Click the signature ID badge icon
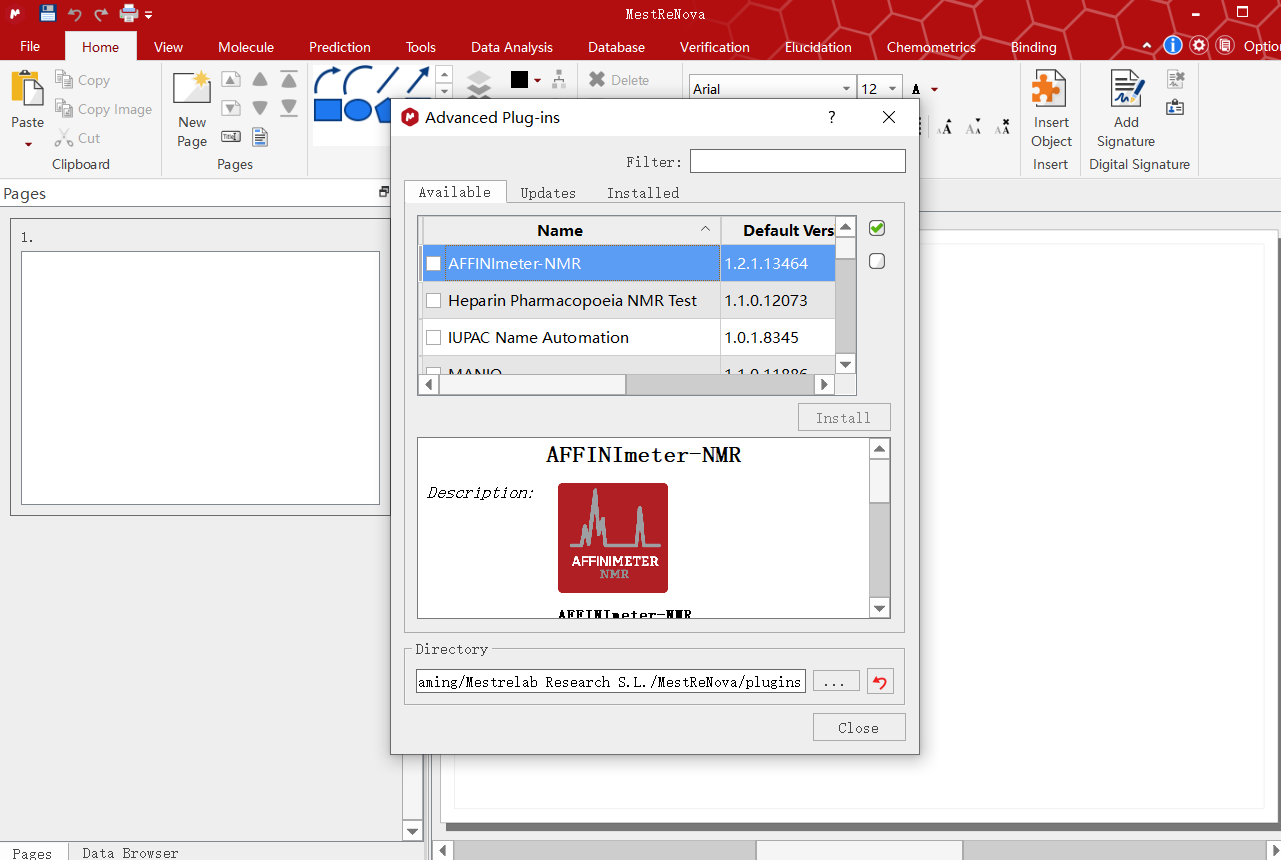The height and width of the screenshot is (860, 1281). [1176, 107]
